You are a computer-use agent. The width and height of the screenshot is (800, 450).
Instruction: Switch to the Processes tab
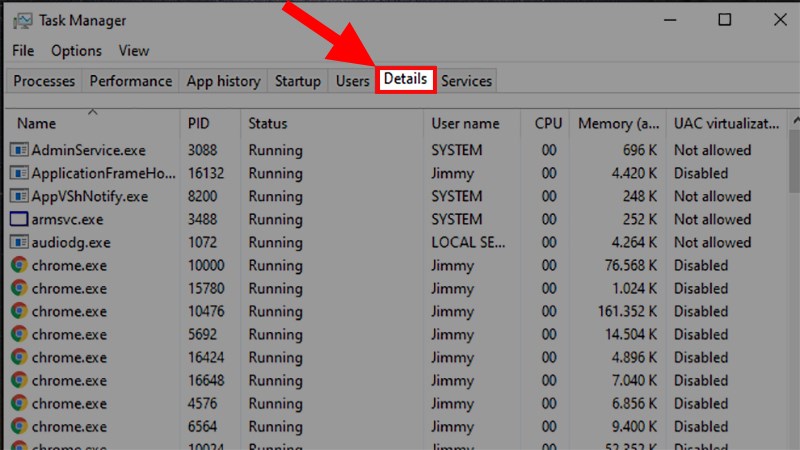coord(44,81)
